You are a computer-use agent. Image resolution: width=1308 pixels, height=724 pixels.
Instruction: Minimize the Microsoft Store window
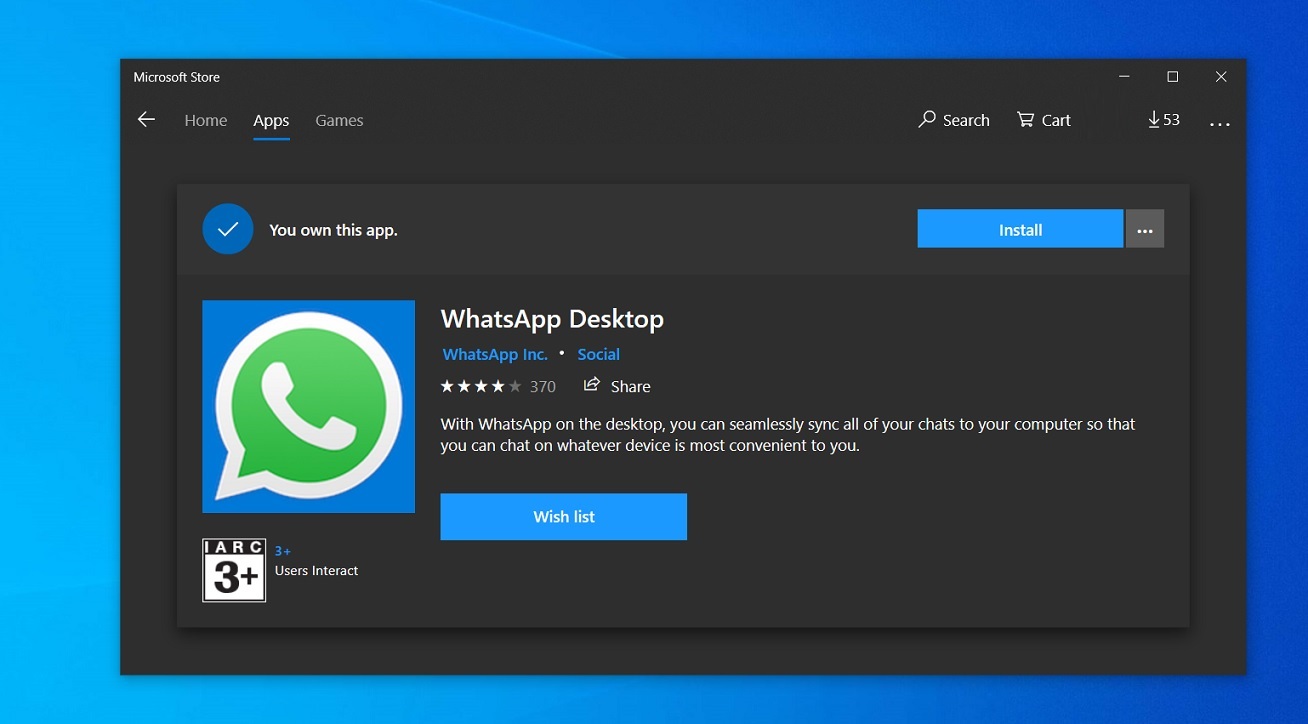point(1124,77)
